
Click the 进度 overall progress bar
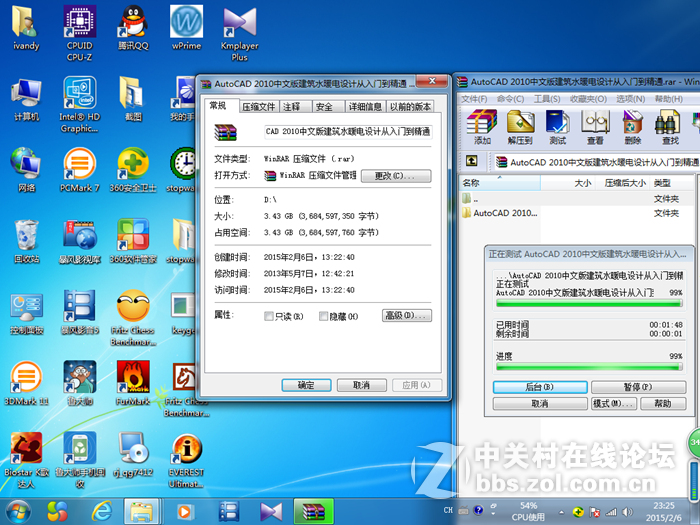[589, 367]
